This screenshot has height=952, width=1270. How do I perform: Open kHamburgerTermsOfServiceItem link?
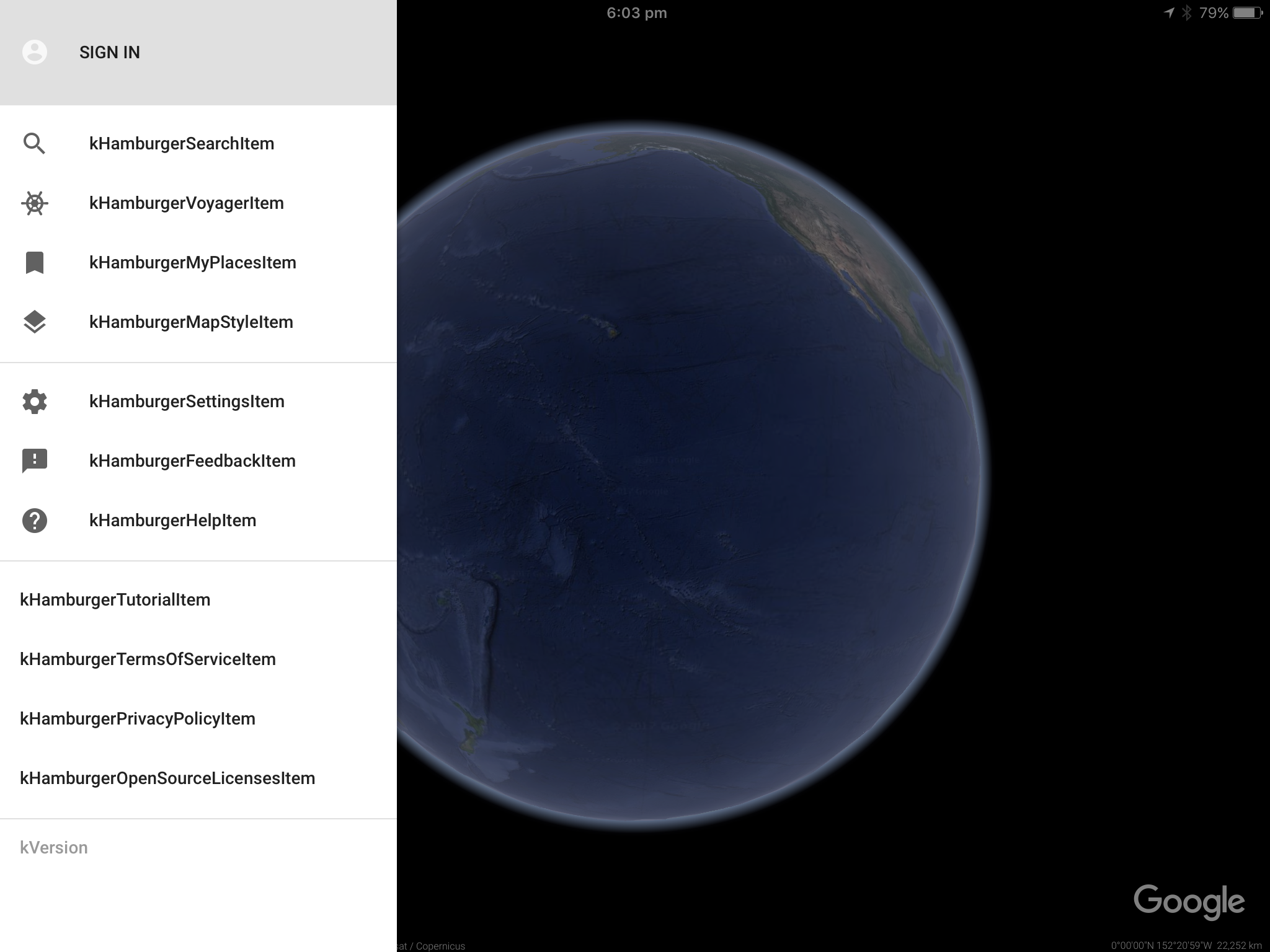(x=148, y=659)
